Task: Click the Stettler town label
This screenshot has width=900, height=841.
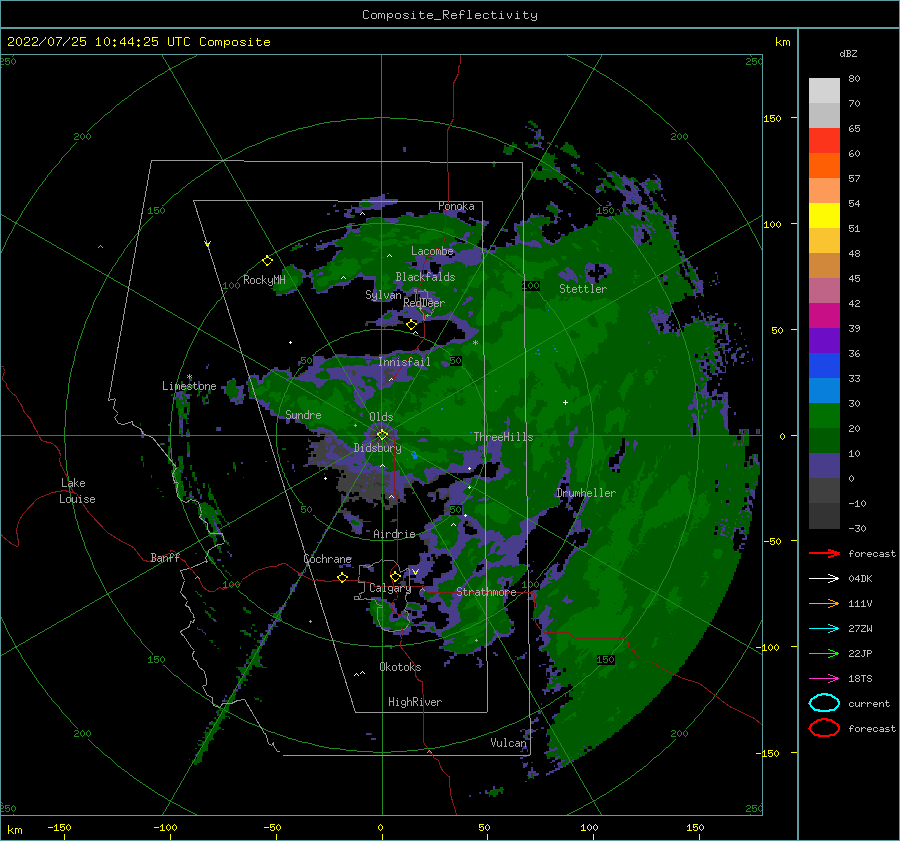Action: tap(583, 289)
